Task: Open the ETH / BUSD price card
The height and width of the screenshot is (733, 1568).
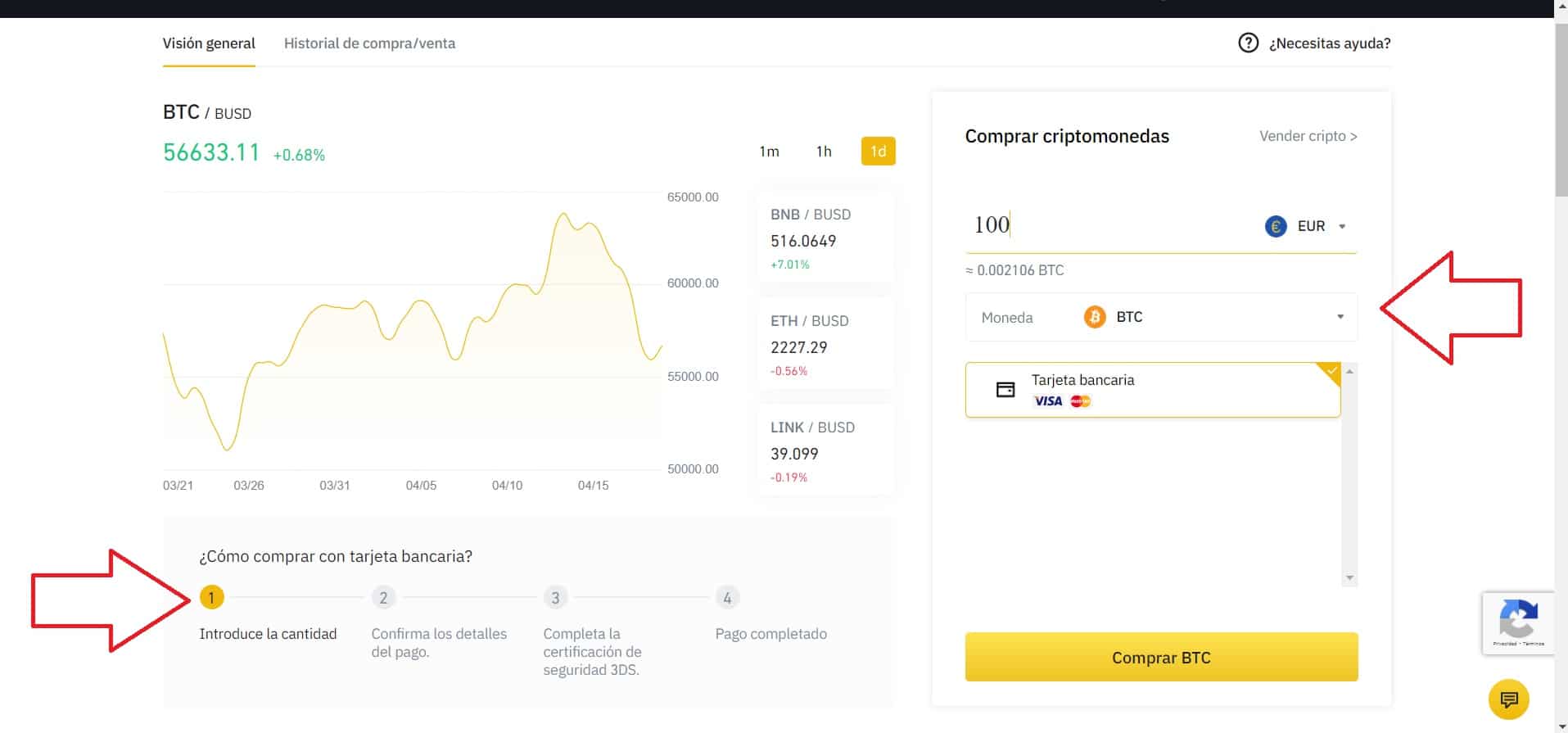Action: coord(826,345)
